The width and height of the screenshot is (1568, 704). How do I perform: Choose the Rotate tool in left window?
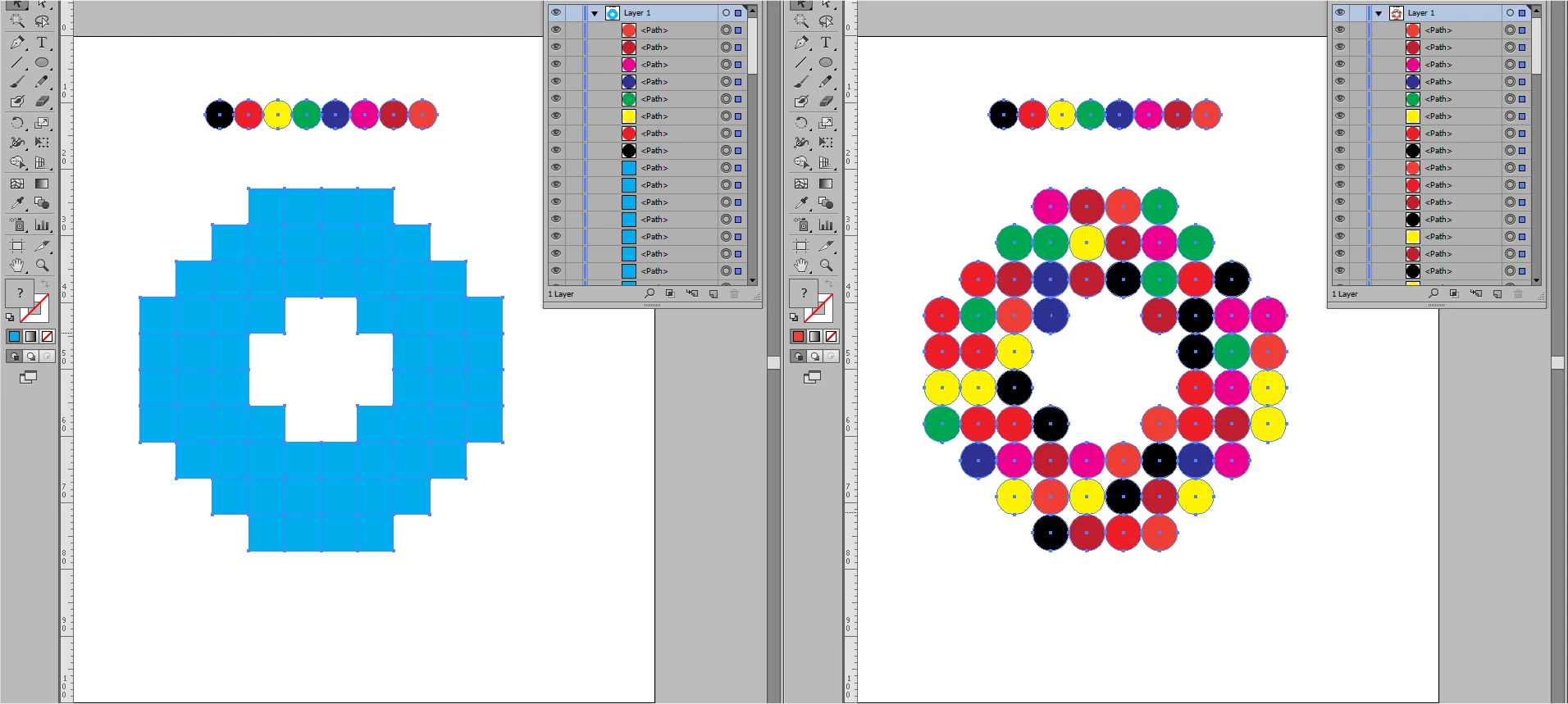(17, 123)
